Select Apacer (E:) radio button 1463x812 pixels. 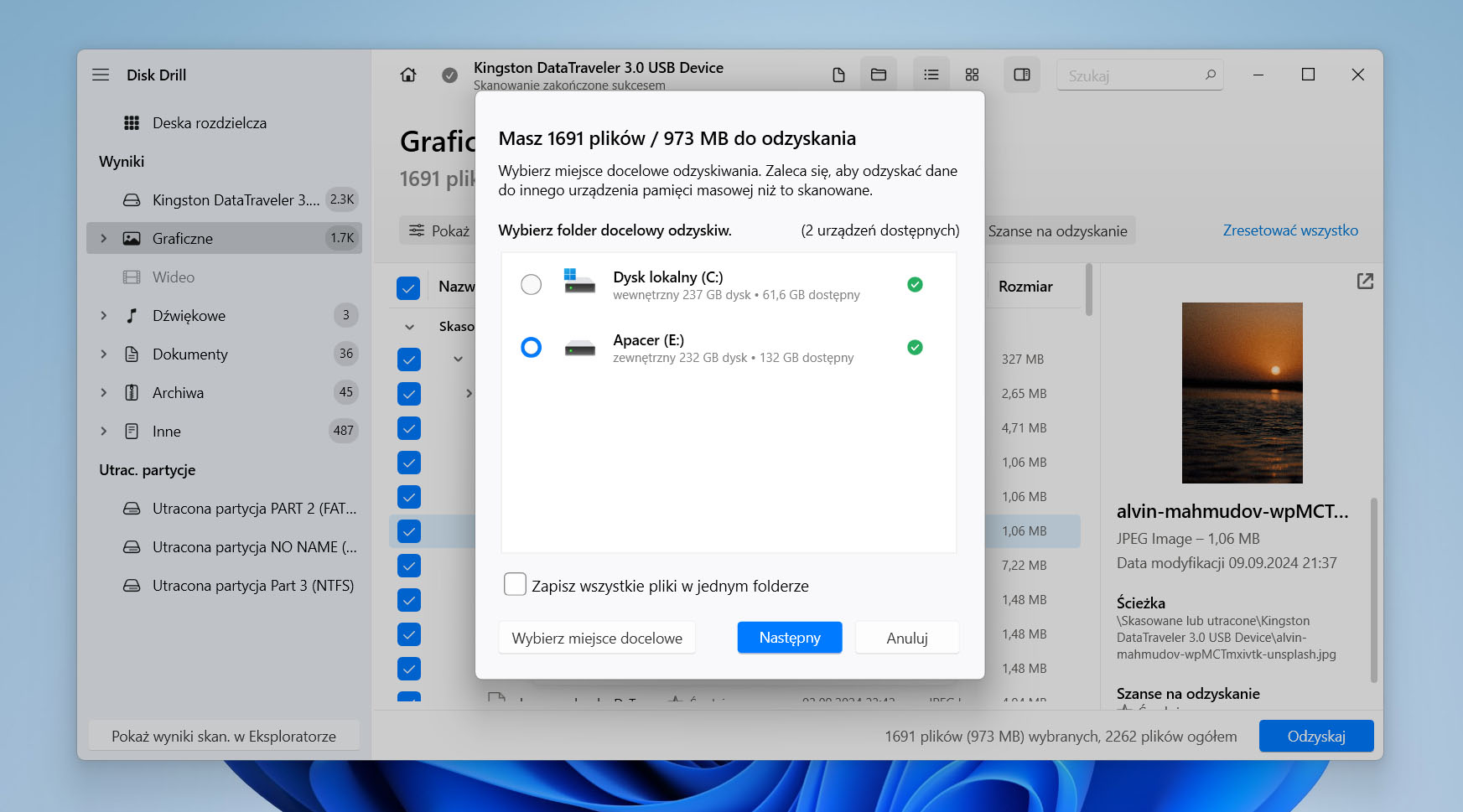coord(532,348)
